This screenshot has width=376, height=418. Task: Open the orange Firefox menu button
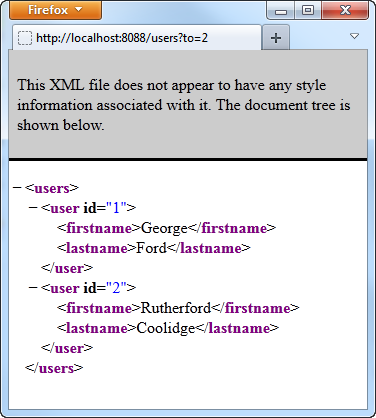point(55,10)
